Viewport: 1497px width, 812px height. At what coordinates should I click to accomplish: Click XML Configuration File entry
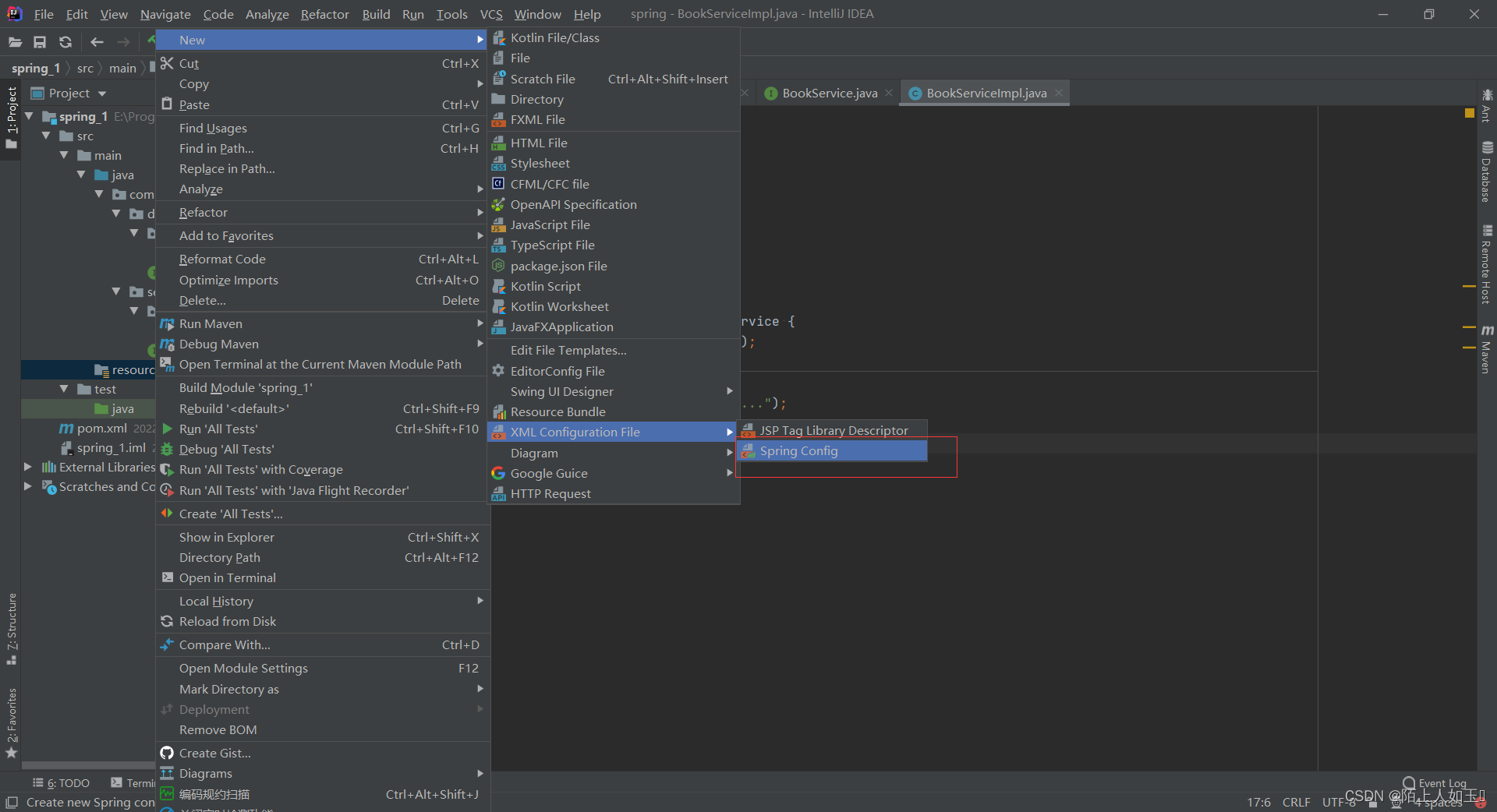click(614, 432)
